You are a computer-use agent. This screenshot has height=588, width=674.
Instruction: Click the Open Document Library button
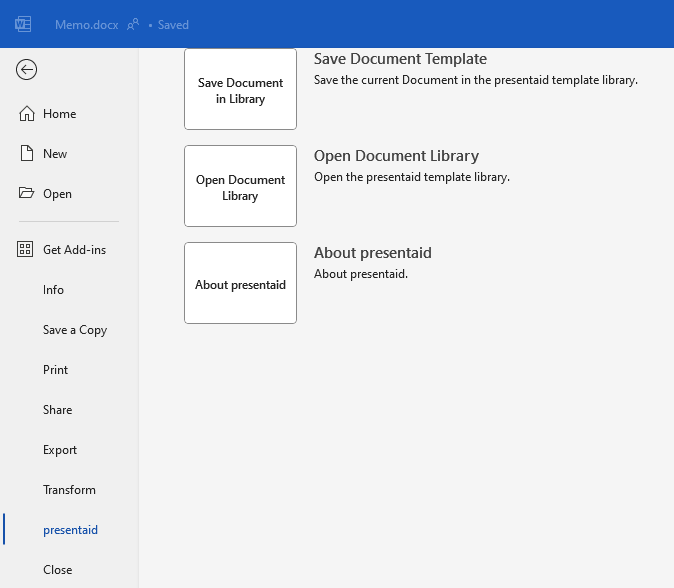pyautogui.click(x=240, y=186)
